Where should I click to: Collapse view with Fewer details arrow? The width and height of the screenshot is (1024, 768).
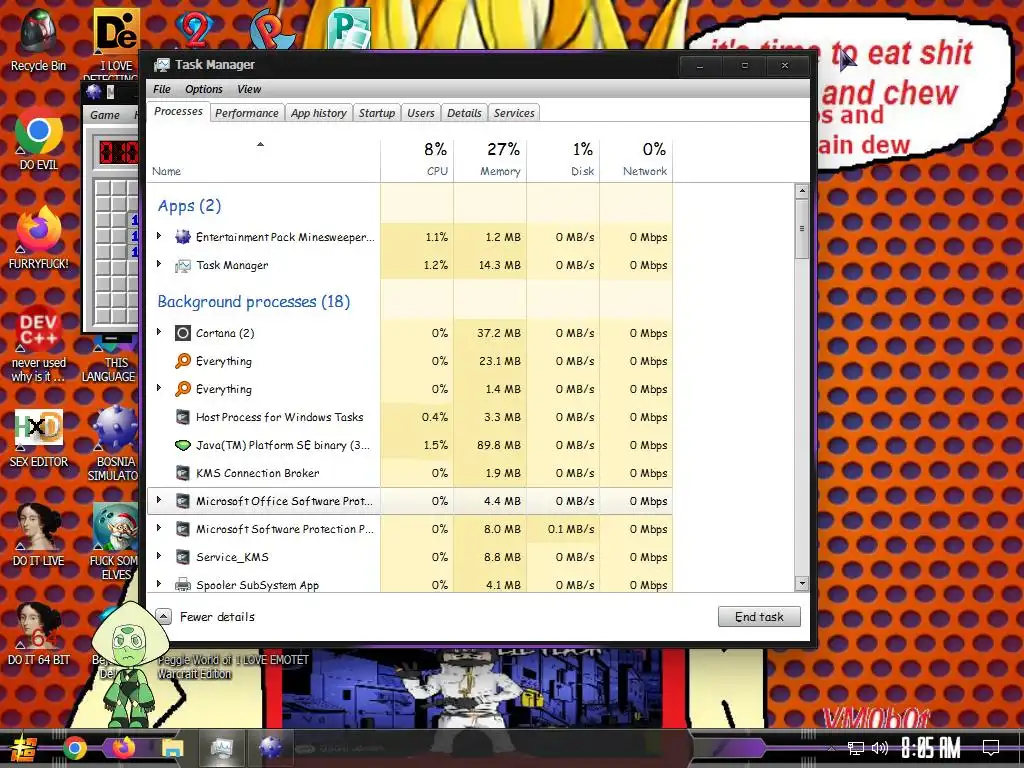(x=163, y=616)
